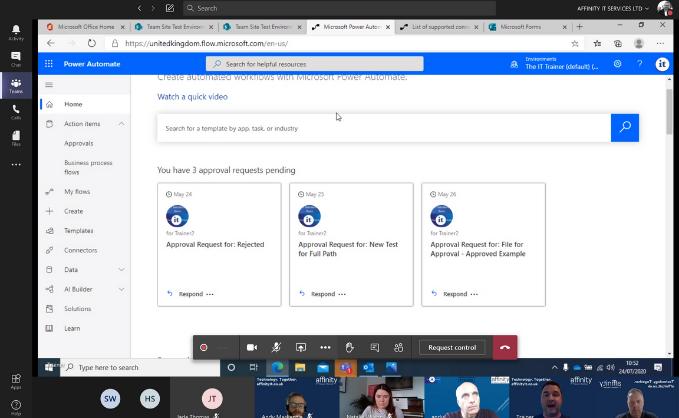This screenshot has width=679, height=418.
Task: Open Power Automate settings gear
Action: (x=618, y=64)
